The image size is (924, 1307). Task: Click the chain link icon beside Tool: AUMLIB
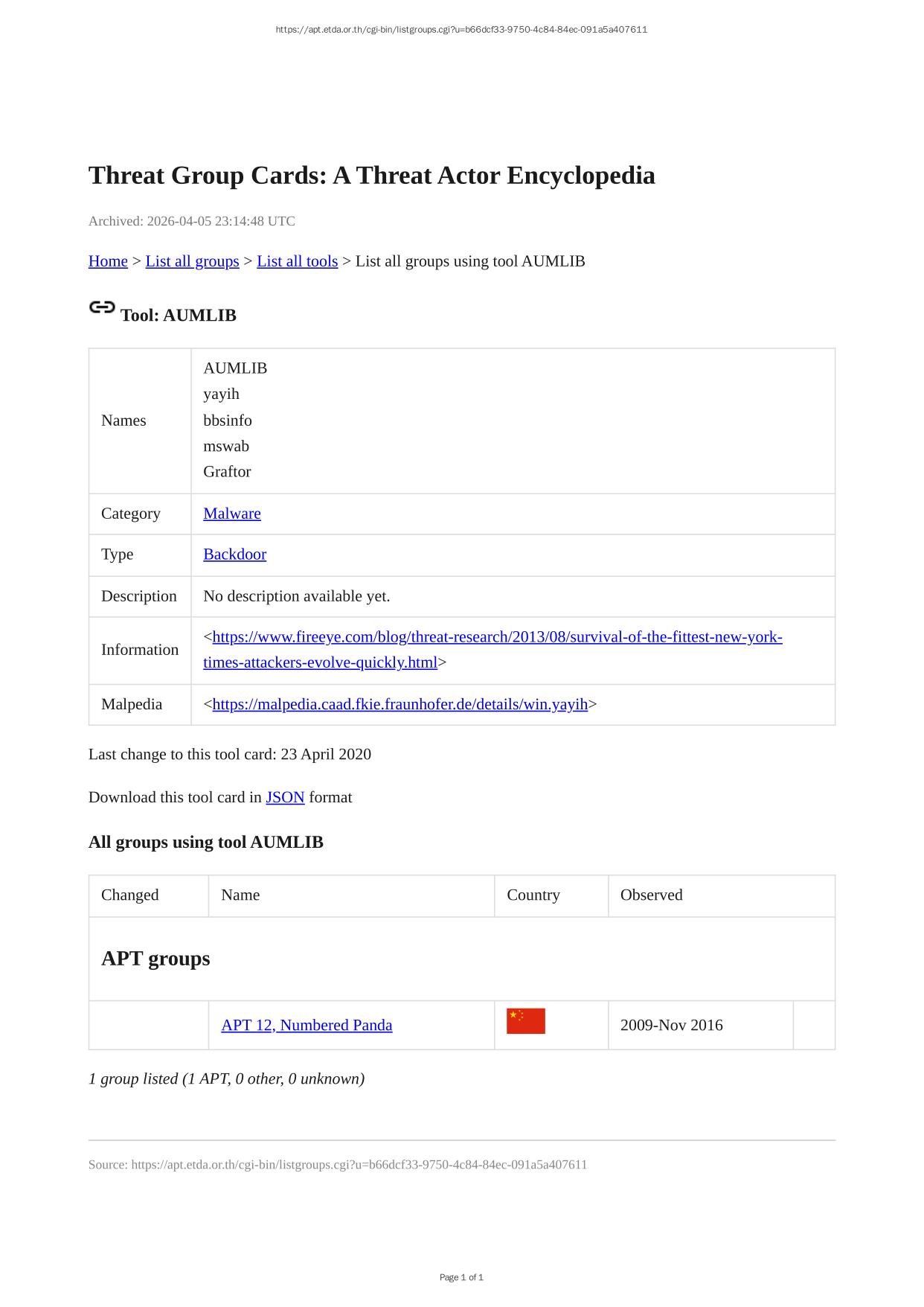point(102,307)
